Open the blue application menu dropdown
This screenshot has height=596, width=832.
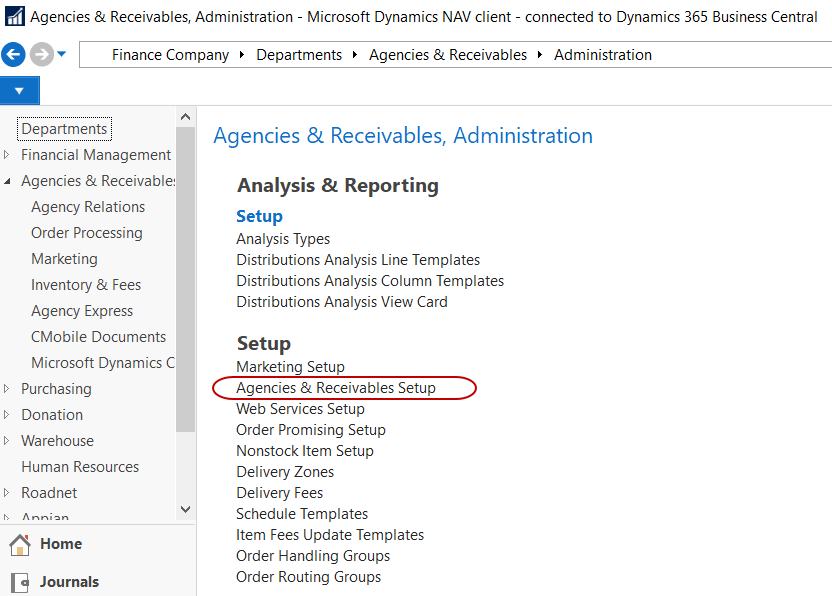click(x=19, y=91)
